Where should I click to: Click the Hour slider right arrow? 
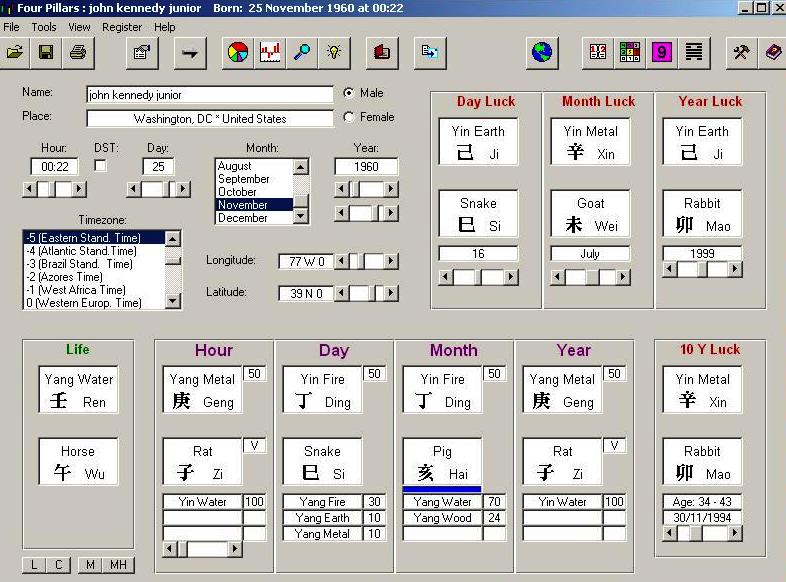79,189
